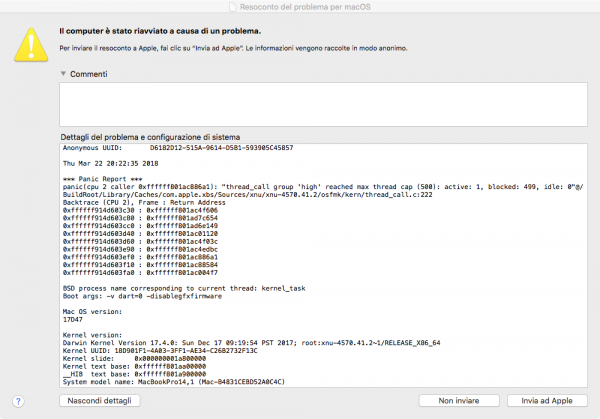This screenshot has width=600, height=419.
Task: Click the Per inviare il resoconto instruction text
Action: coord(233,48)
